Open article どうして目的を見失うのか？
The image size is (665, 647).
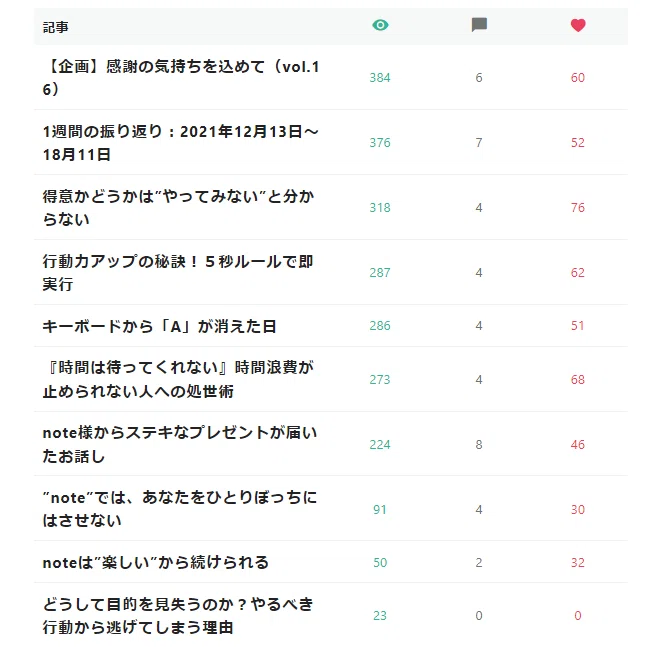point(178,616)
